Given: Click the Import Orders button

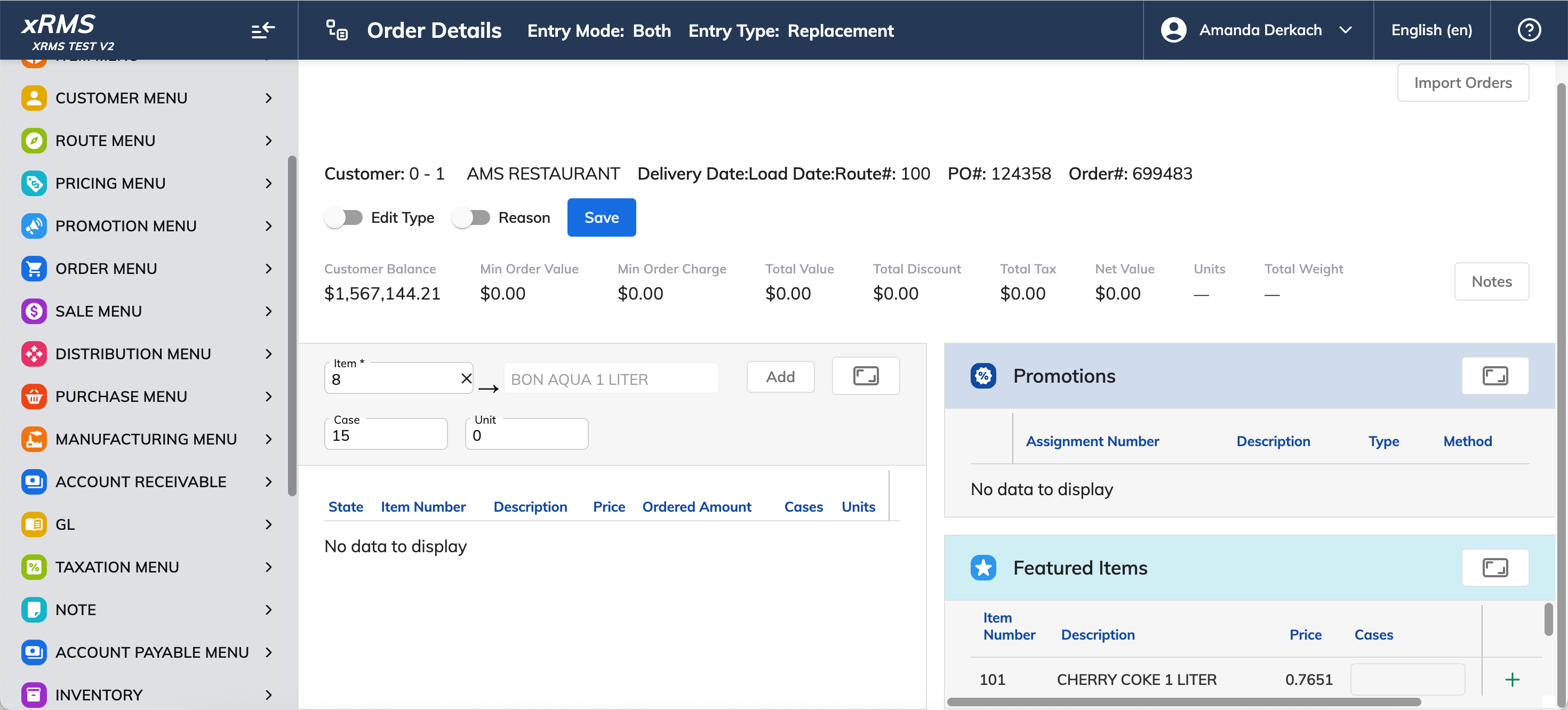Looking at the screenshot, I should coord(1463,82).
